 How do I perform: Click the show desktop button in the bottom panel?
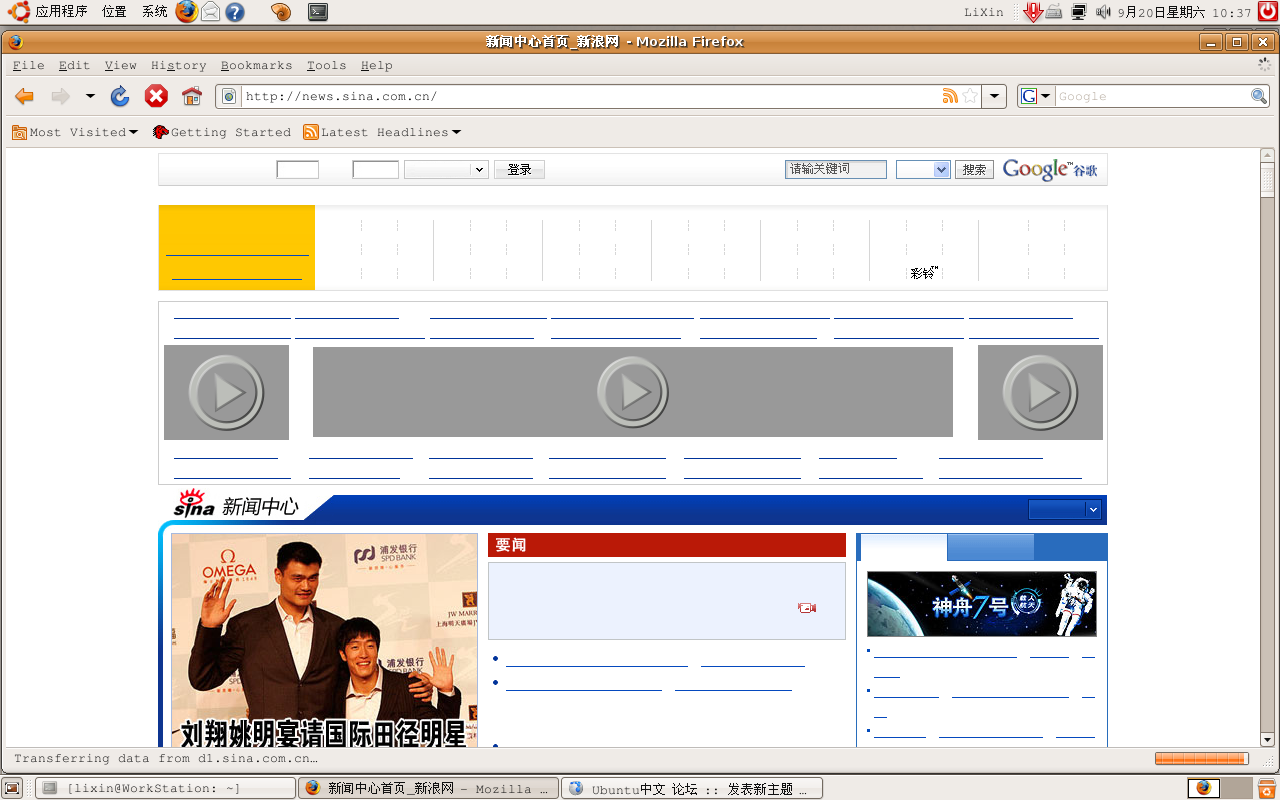click(x=12, y=788)
